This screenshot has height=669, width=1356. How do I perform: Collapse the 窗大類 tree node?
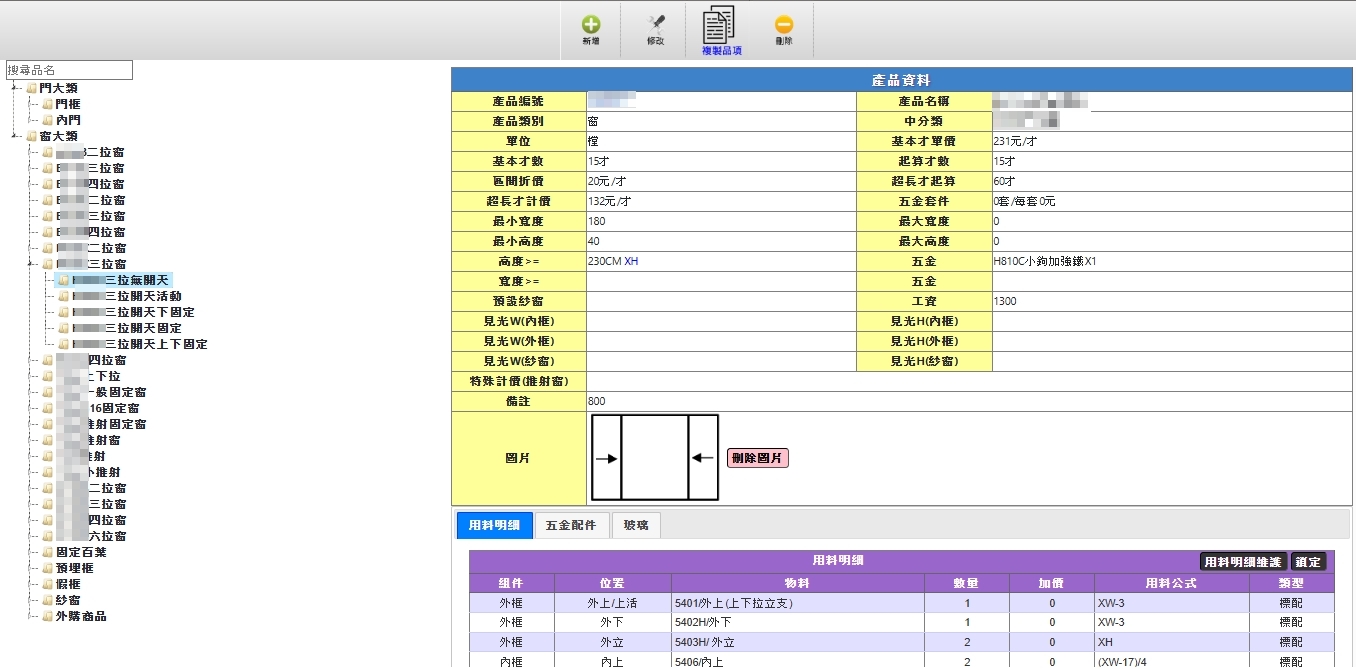(15, 136)
